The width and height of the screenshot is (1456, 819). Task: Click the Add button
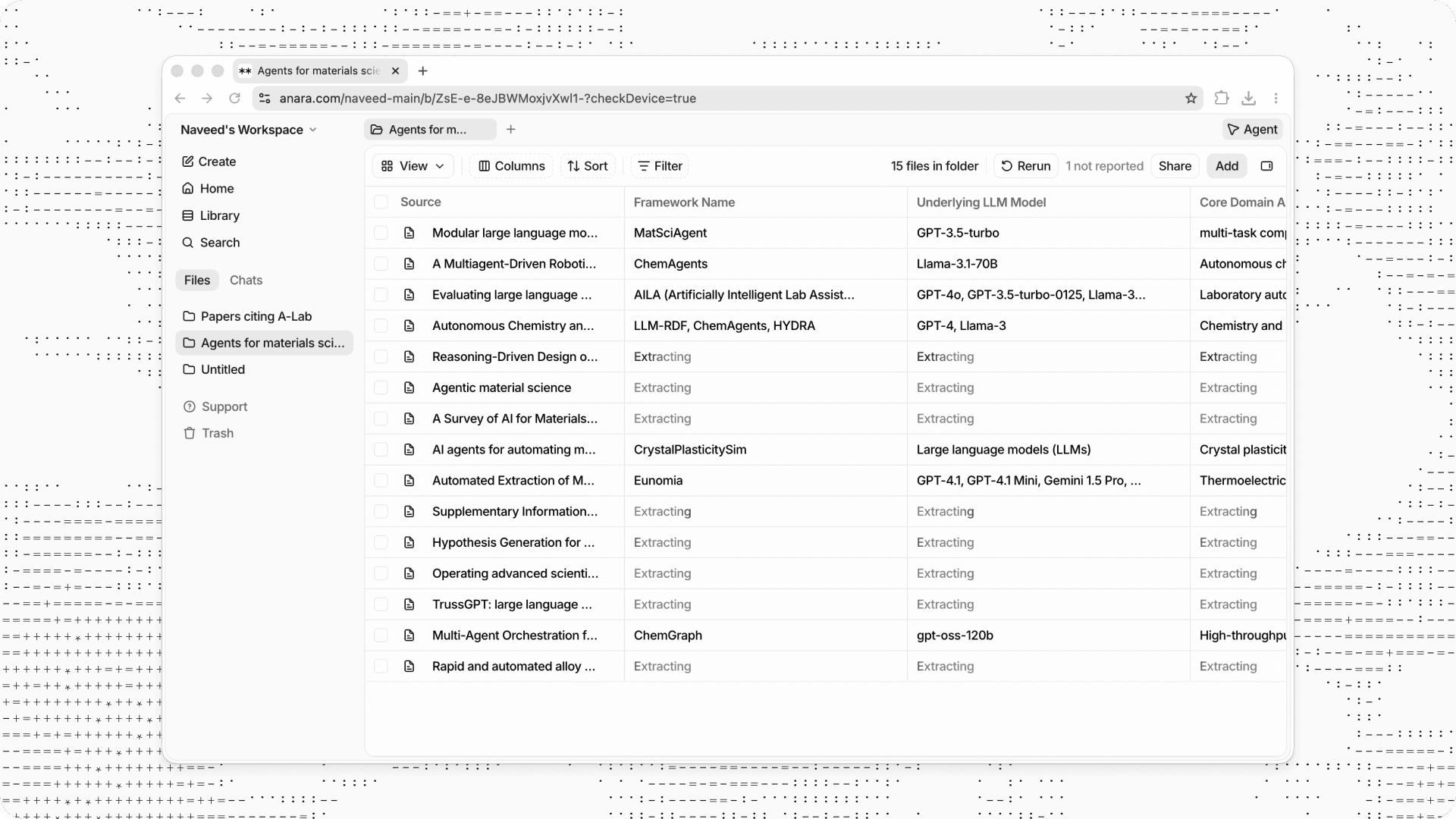1226,166
